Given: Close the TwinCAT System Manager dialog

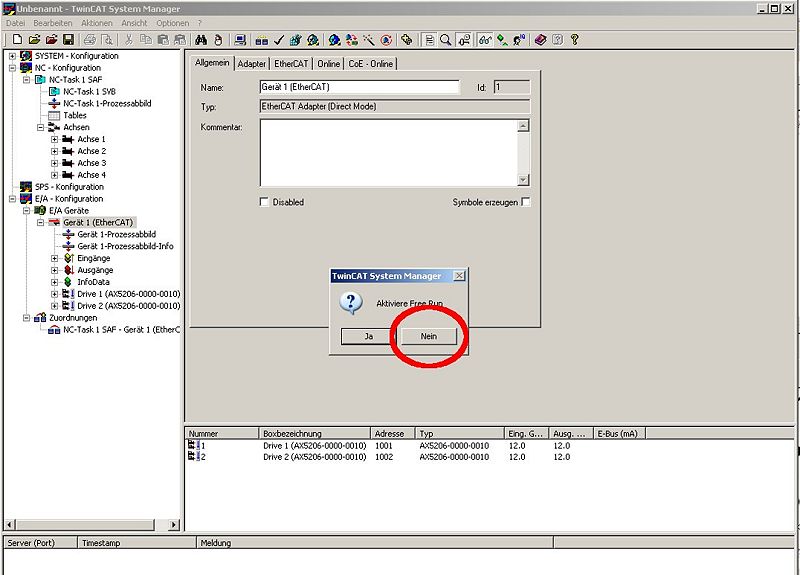Looking at the screenshot, I should (x=459, y=276).
